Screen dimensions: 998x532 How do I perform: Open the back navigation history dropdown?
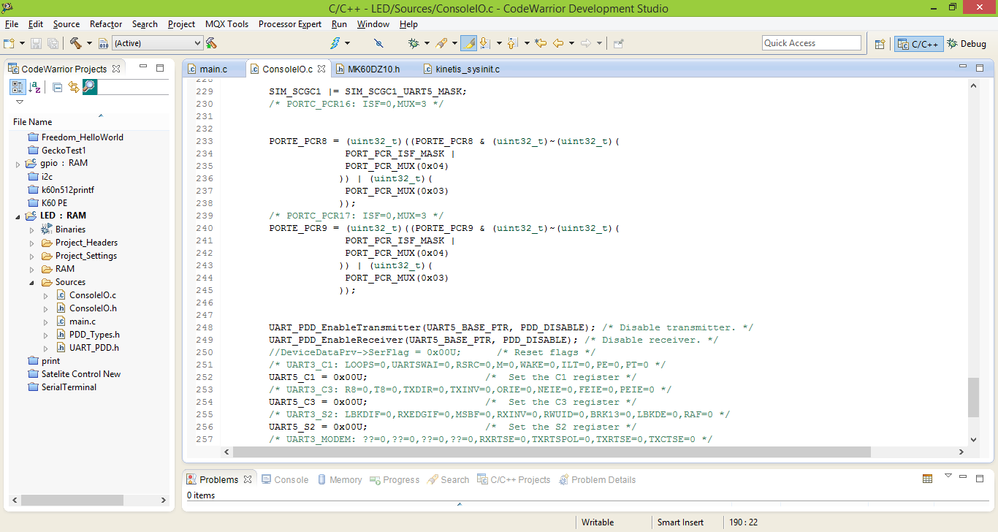coord(572,43)
